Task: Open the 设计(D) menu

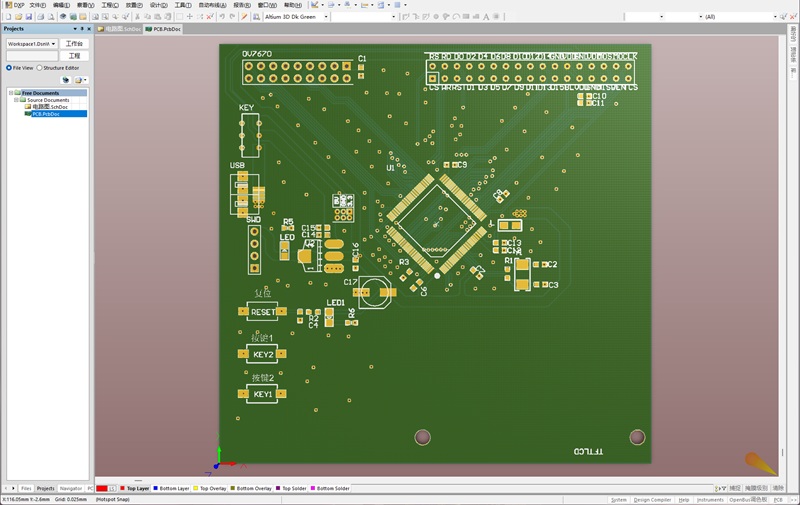Action: 159,5
